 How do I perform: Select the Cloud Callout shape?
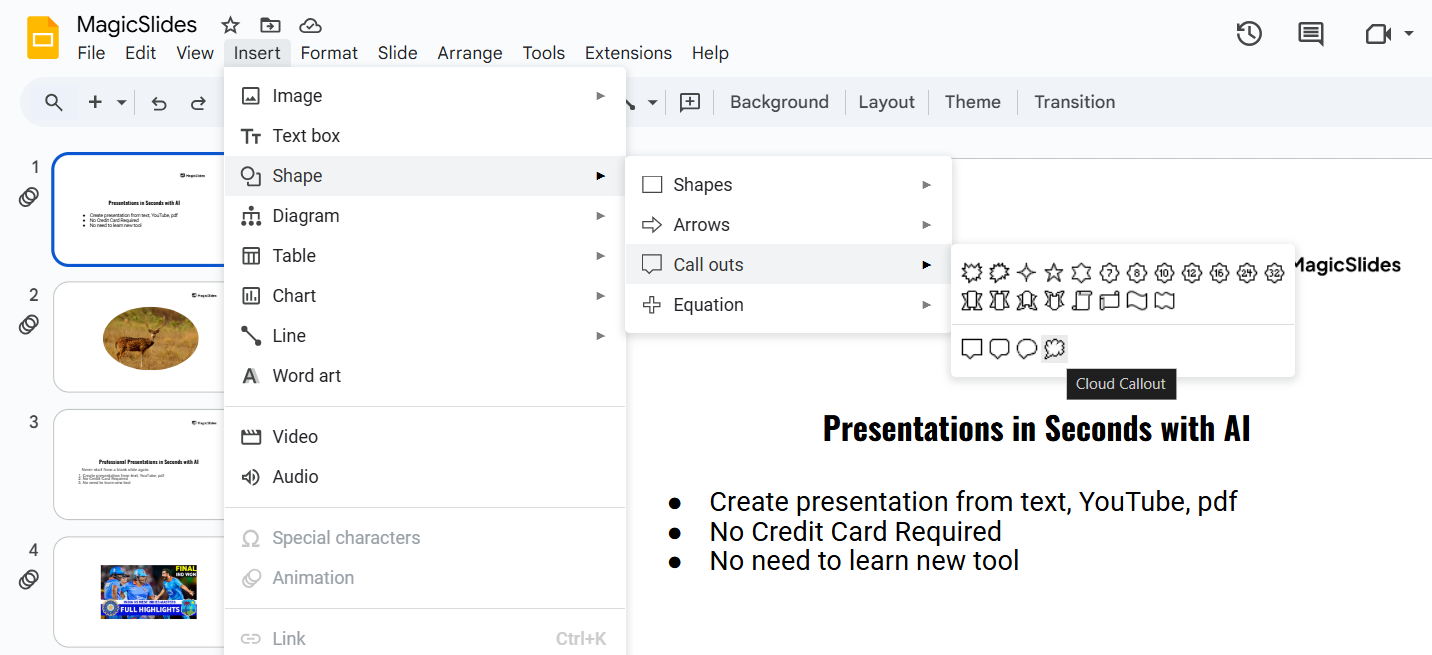(1054, 349)
